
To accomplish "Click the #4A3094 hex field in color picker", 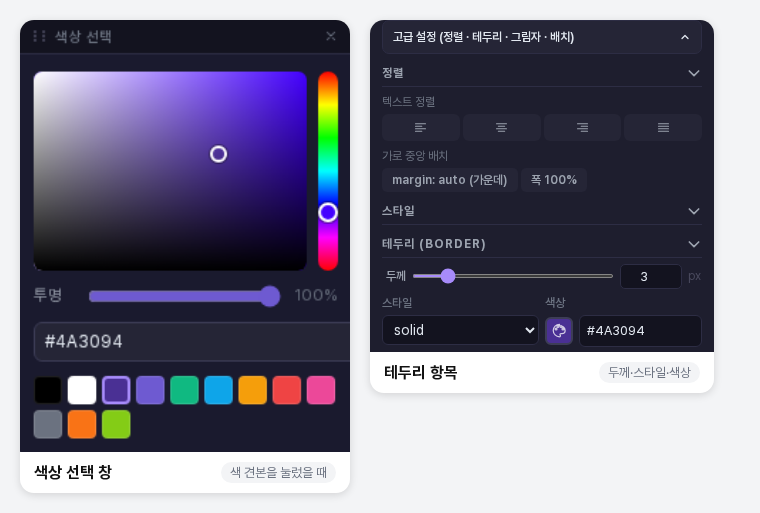I will [x=192, y=341].
